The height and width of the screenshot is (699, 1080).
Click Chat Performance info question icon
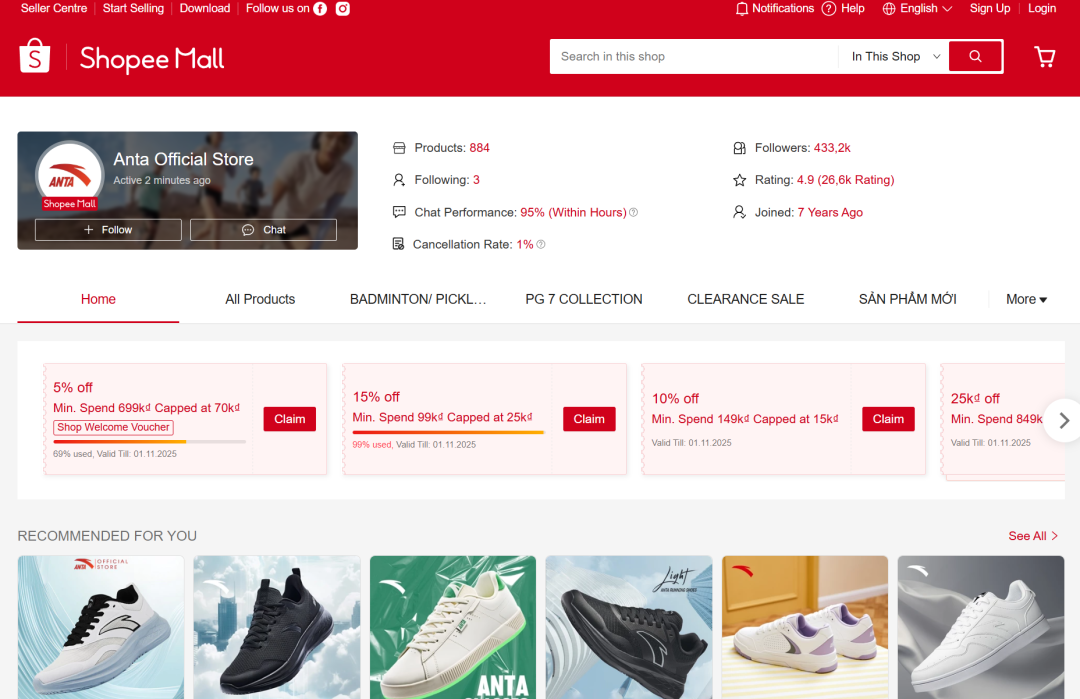coord(634,212)
